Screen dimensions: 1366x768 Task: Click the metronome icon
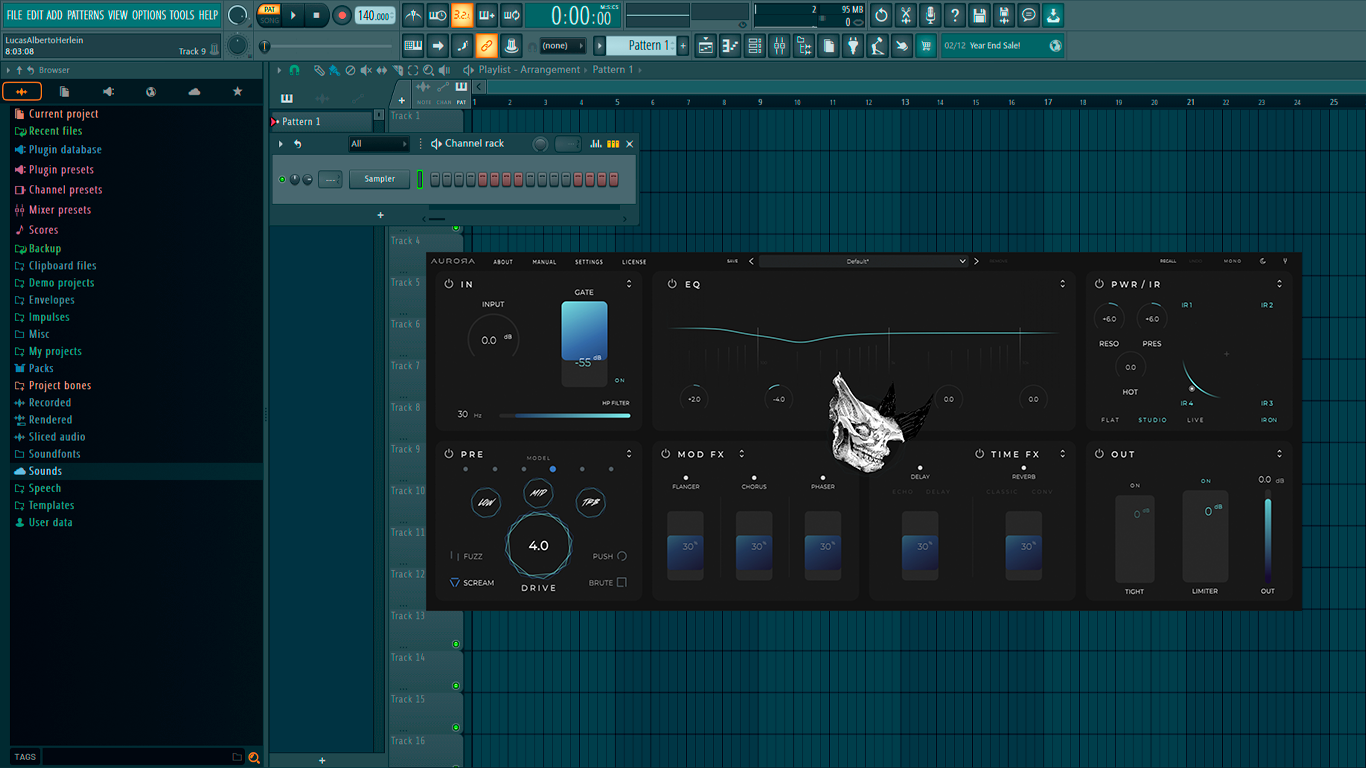pyautogui.click(x=413, y=15)
